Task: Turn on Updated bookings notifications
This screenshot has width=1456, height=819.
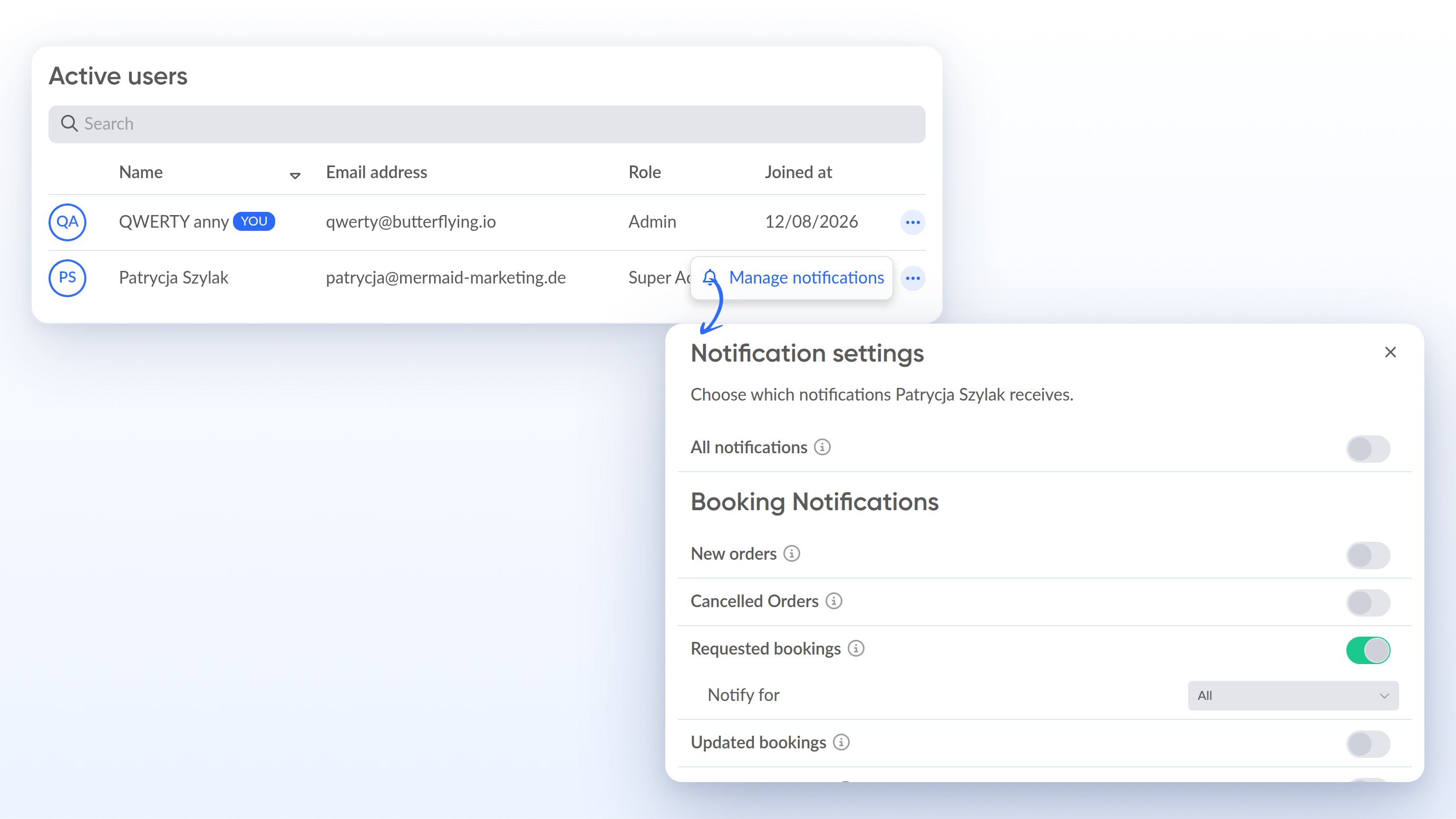Action: pos(1368,744)
